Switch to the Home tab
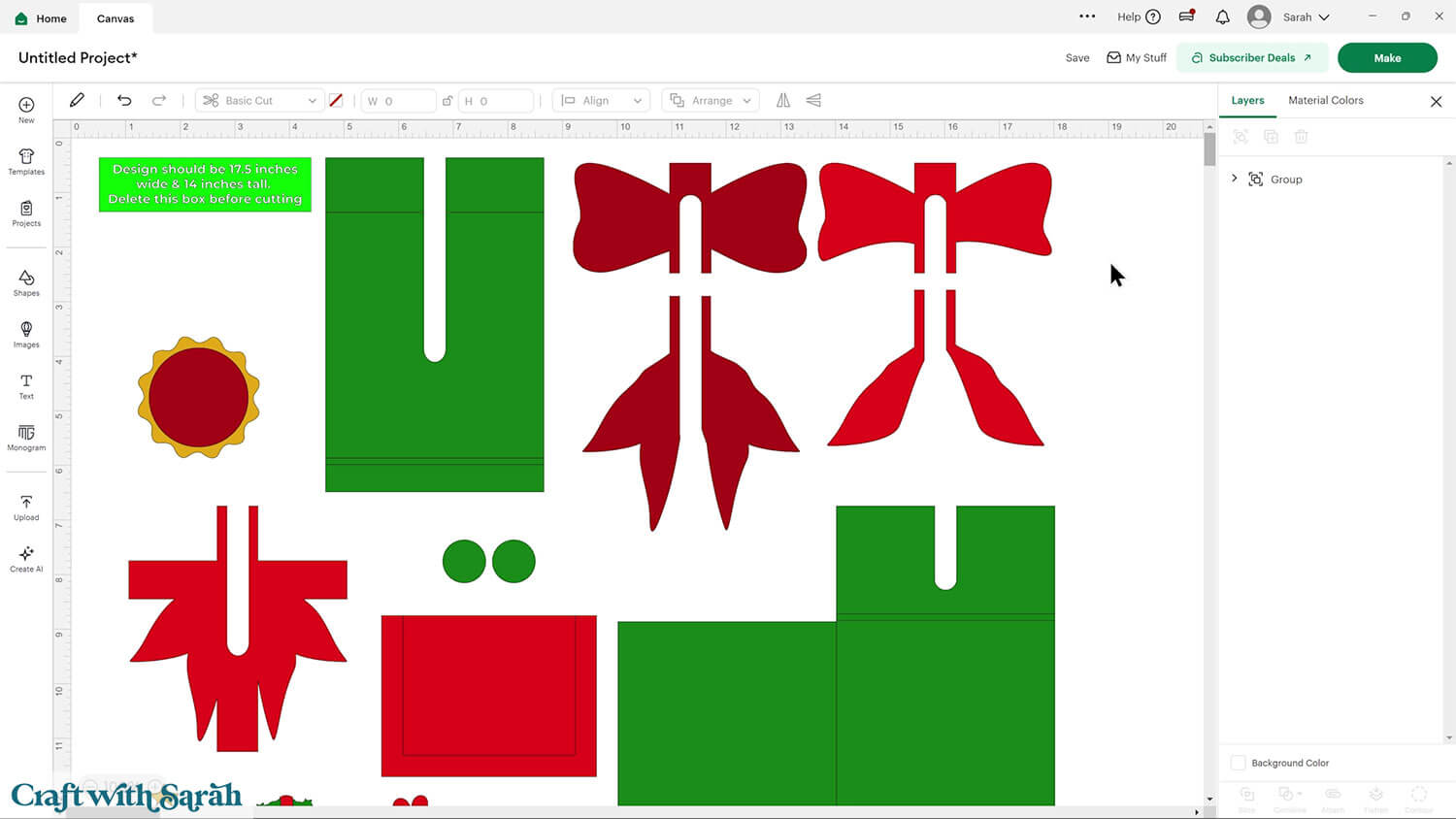 point(41,18)
